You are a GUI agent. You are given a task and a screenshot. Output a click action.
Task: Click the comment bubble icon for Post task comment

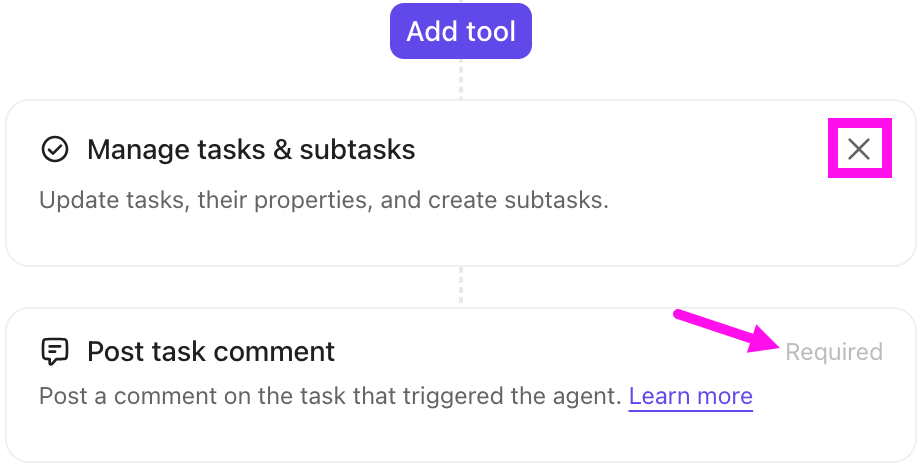[54, 352]
